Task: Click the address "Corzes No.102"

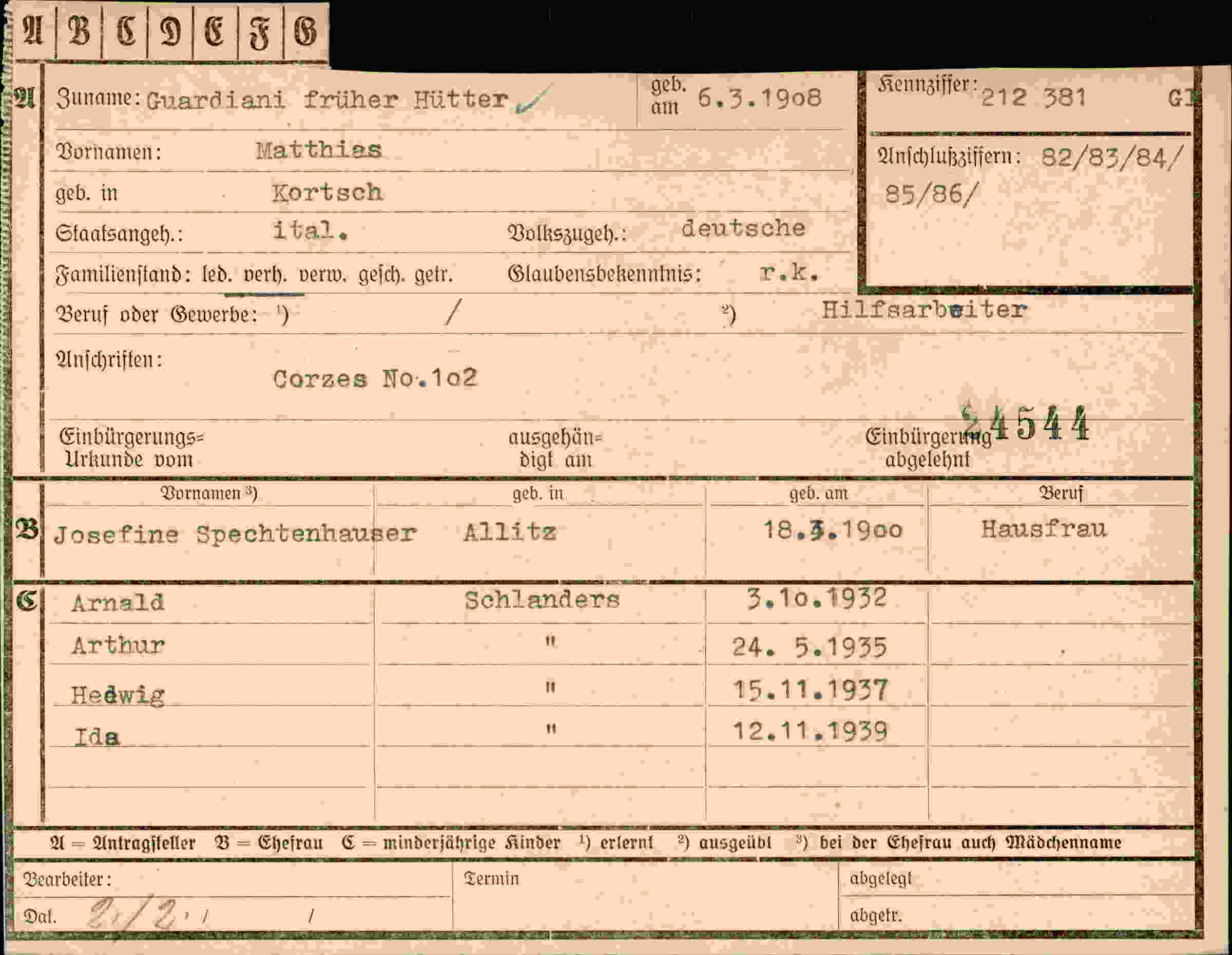Action: coord(375,378)
